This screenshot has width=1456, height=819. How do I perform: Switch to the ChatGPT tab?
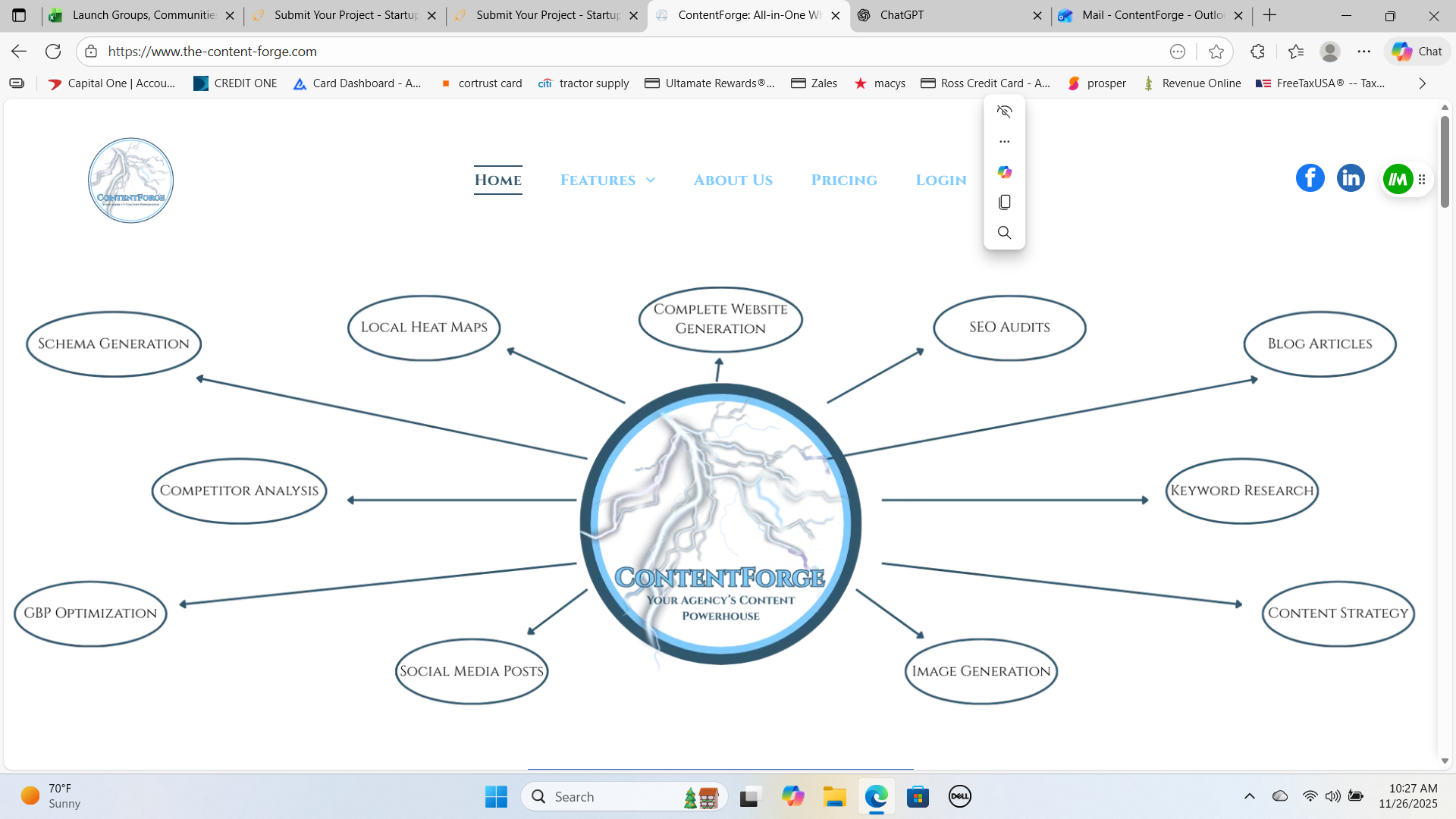click(952, 15)
